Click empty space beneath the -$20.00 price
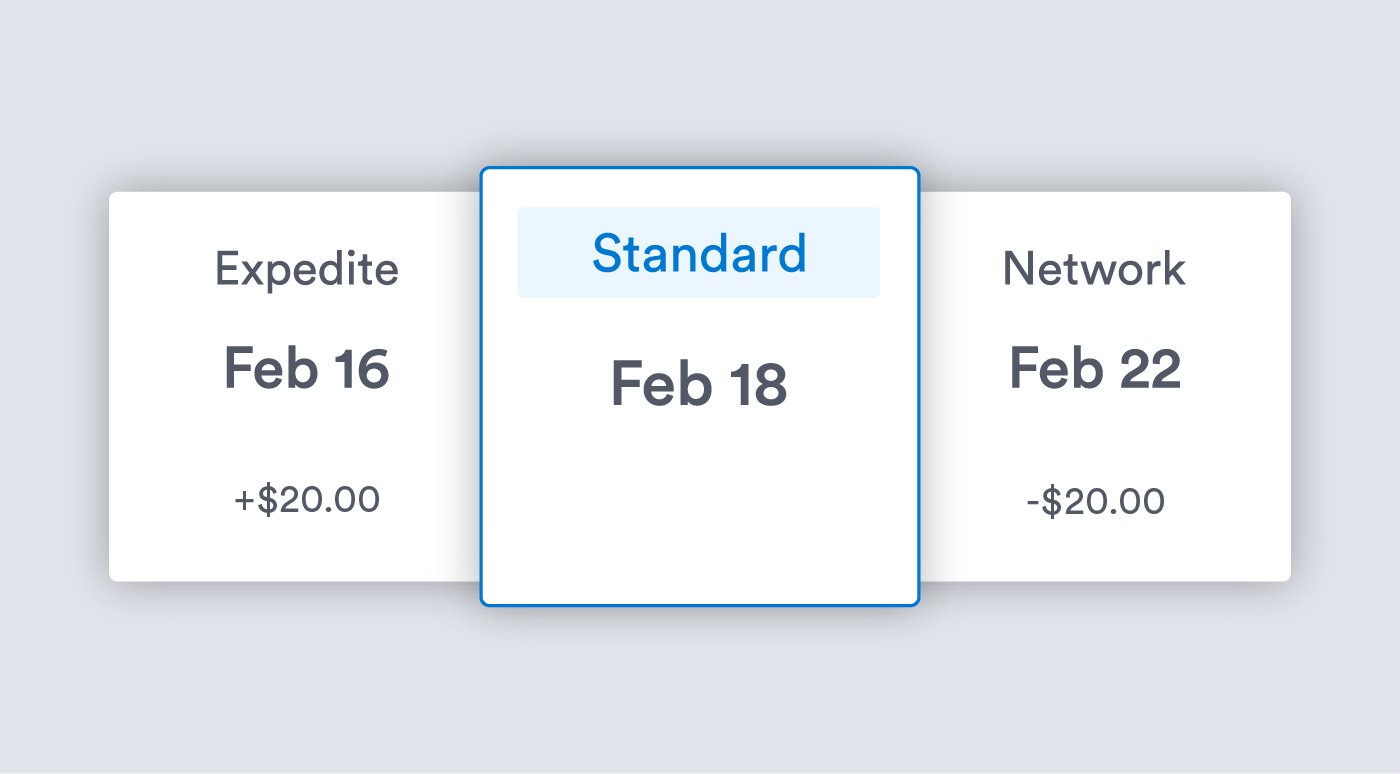The height and width of the screenshot is (774, 1400). [x=1094, y=548]
